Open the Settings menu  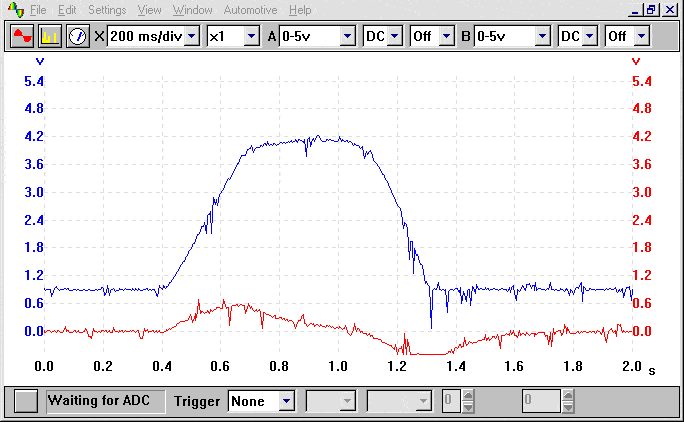pos(107,10)
